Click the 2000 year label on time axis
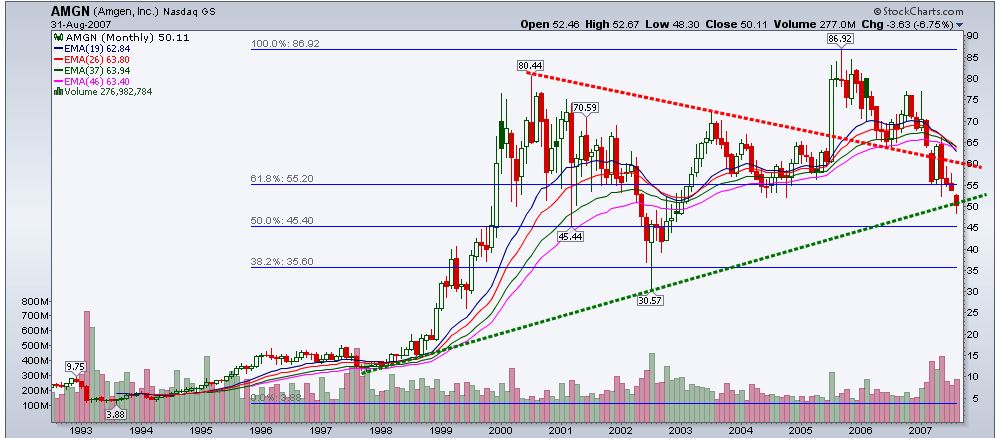The height and width of the screenshot is (438, 996). pos(499,430)
